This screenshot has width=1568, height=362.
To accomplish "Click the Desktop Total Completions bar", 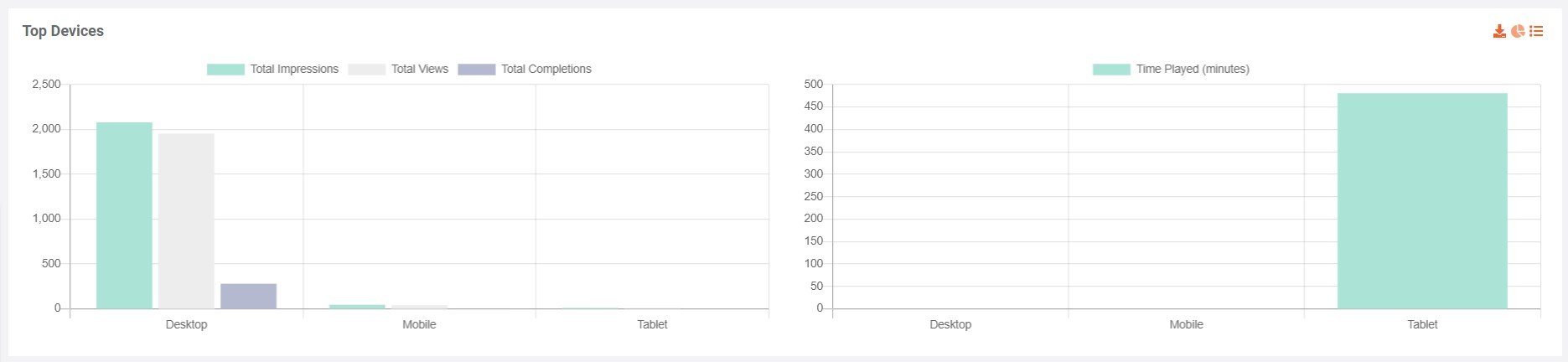I will click(x=248, y=296).
